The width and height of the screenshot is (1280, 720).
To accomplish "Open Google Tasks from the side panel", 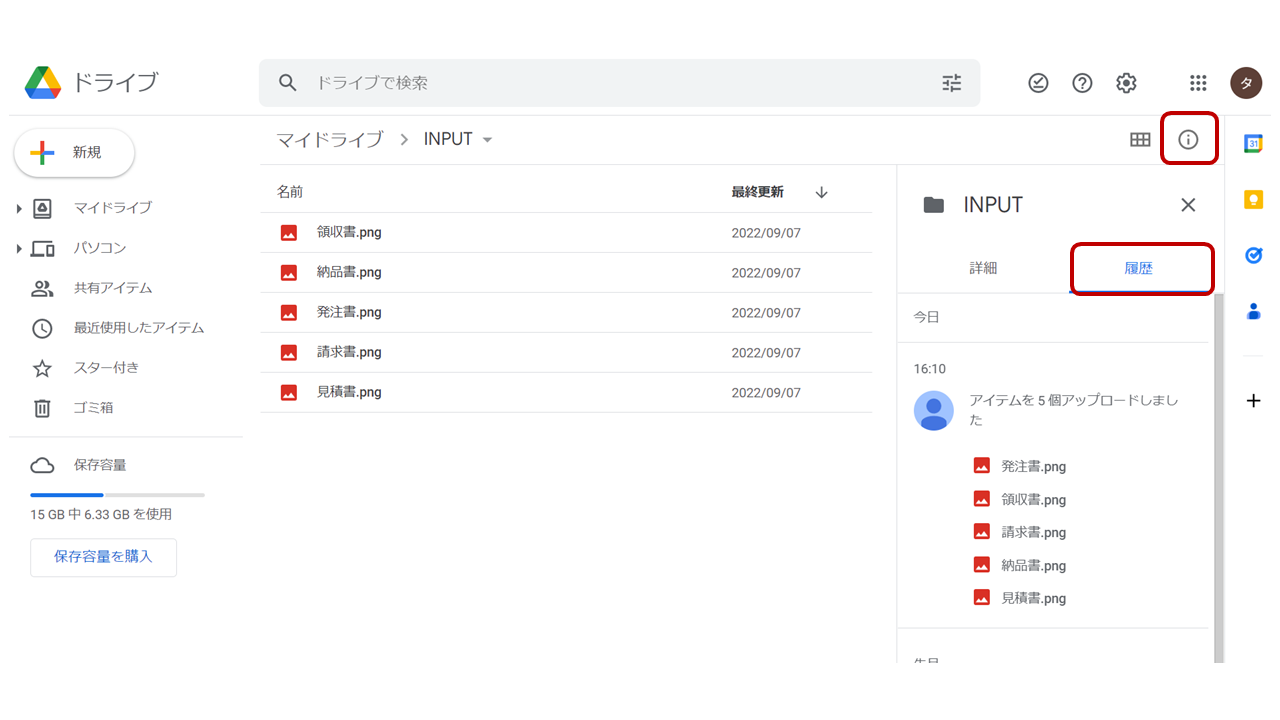I will point(1253,255).
